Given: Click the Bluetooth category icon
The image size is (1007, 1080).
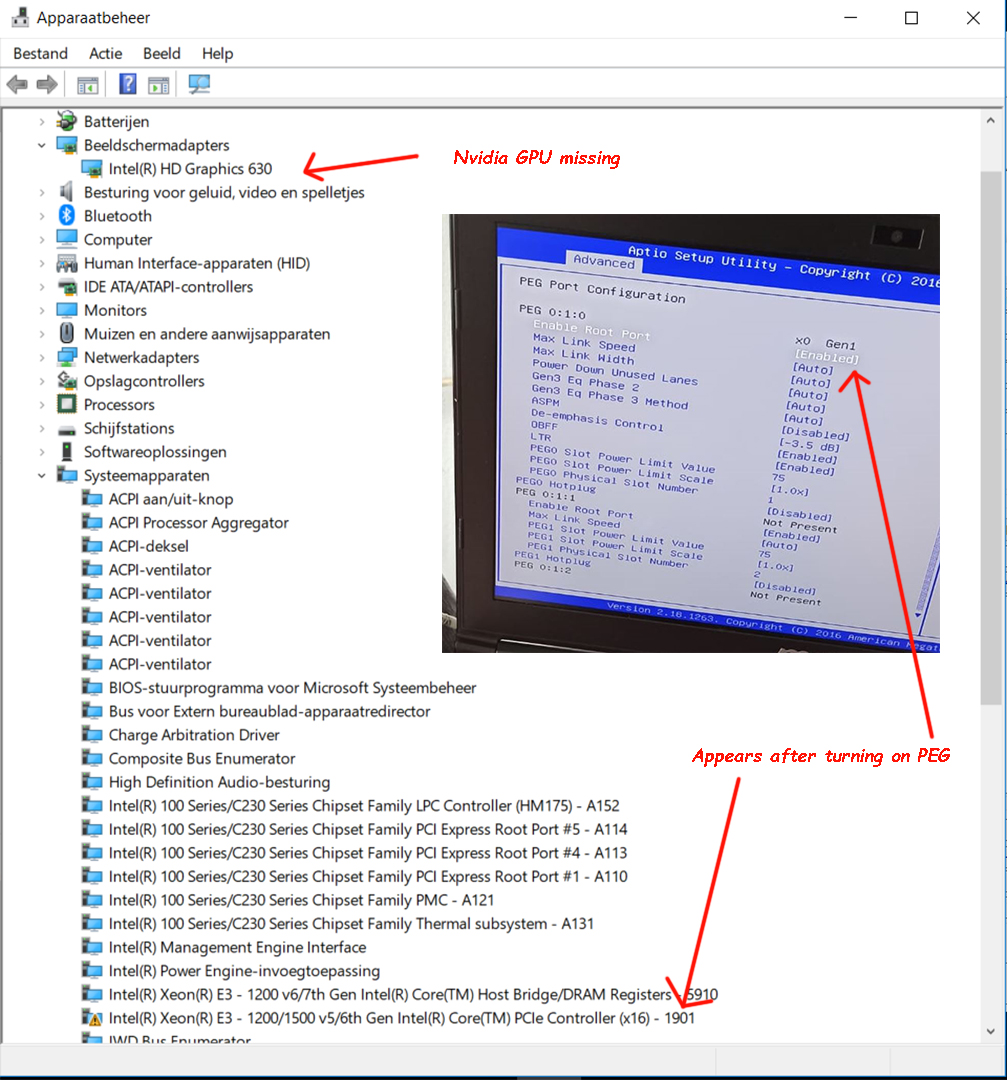Looking at the screenshot, I should coord(67,216).
